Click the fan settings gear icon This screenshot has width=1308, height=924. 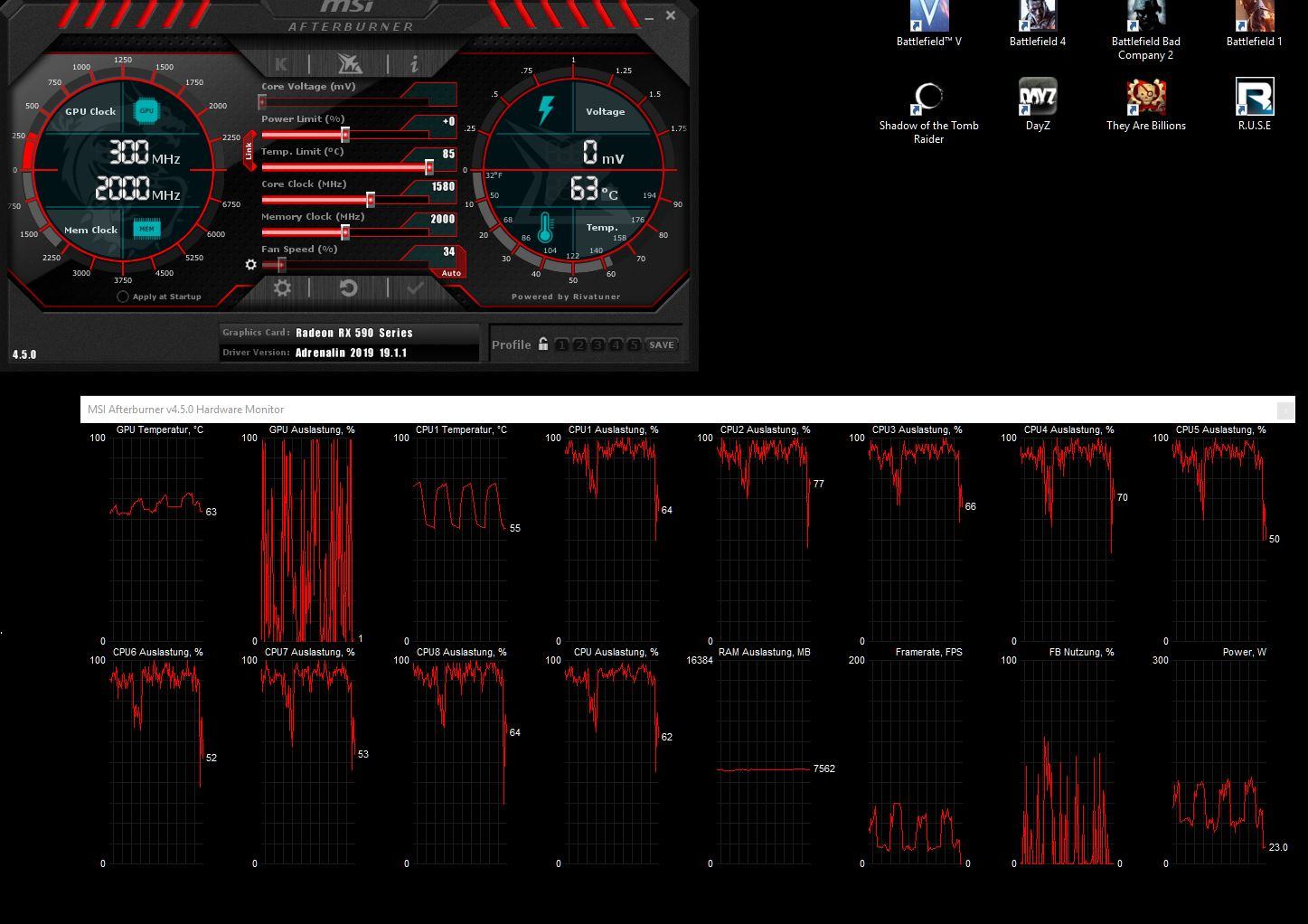tap(250, 265)
